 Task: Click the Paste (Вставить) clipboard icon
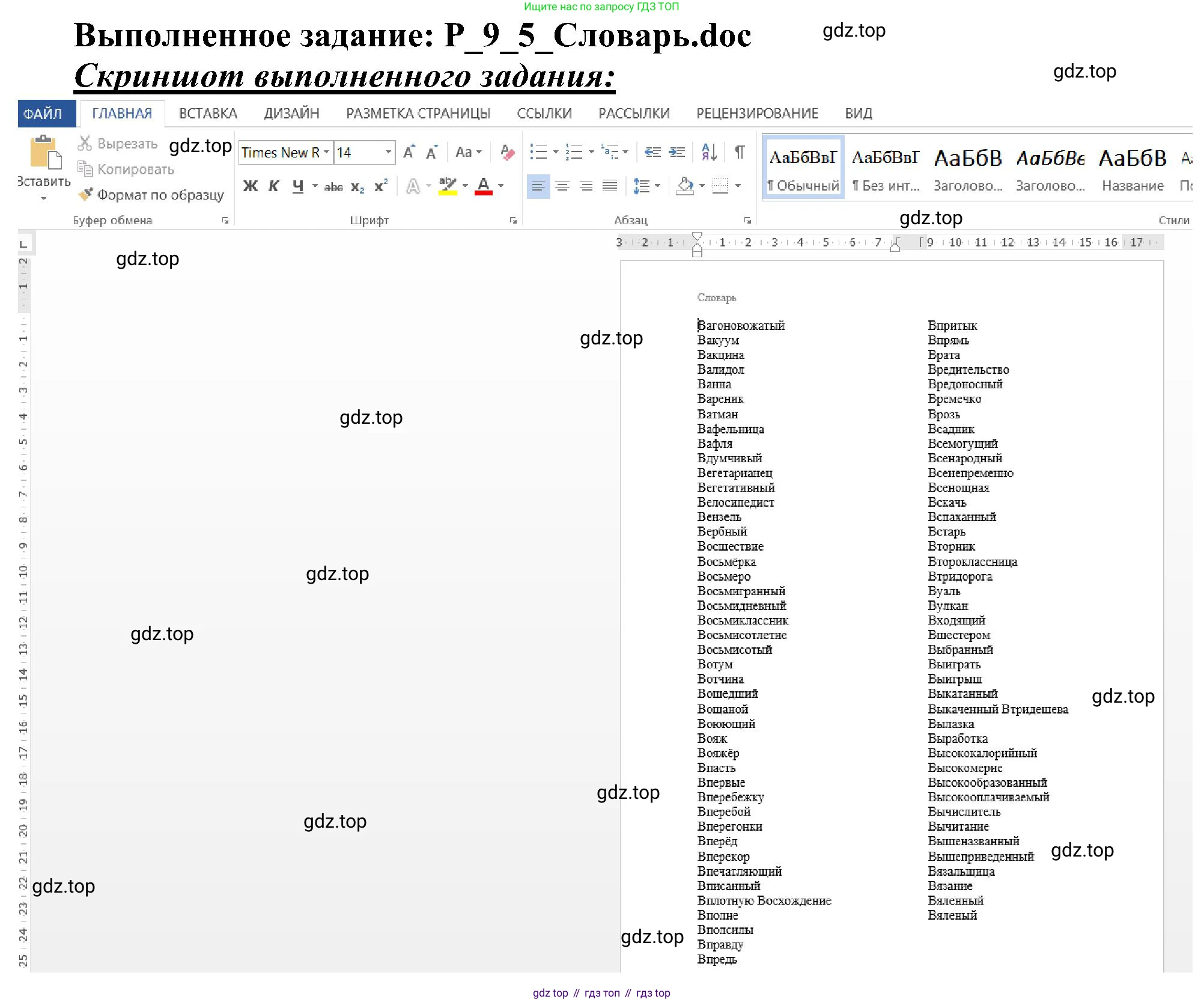tap(46, 153)
